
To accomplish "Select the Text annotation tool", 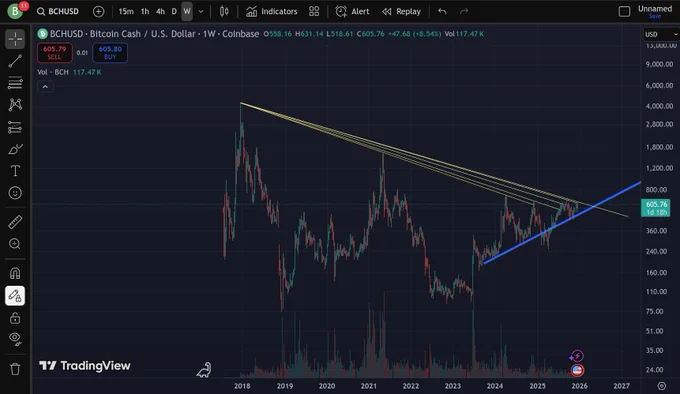I will point(15,171).
